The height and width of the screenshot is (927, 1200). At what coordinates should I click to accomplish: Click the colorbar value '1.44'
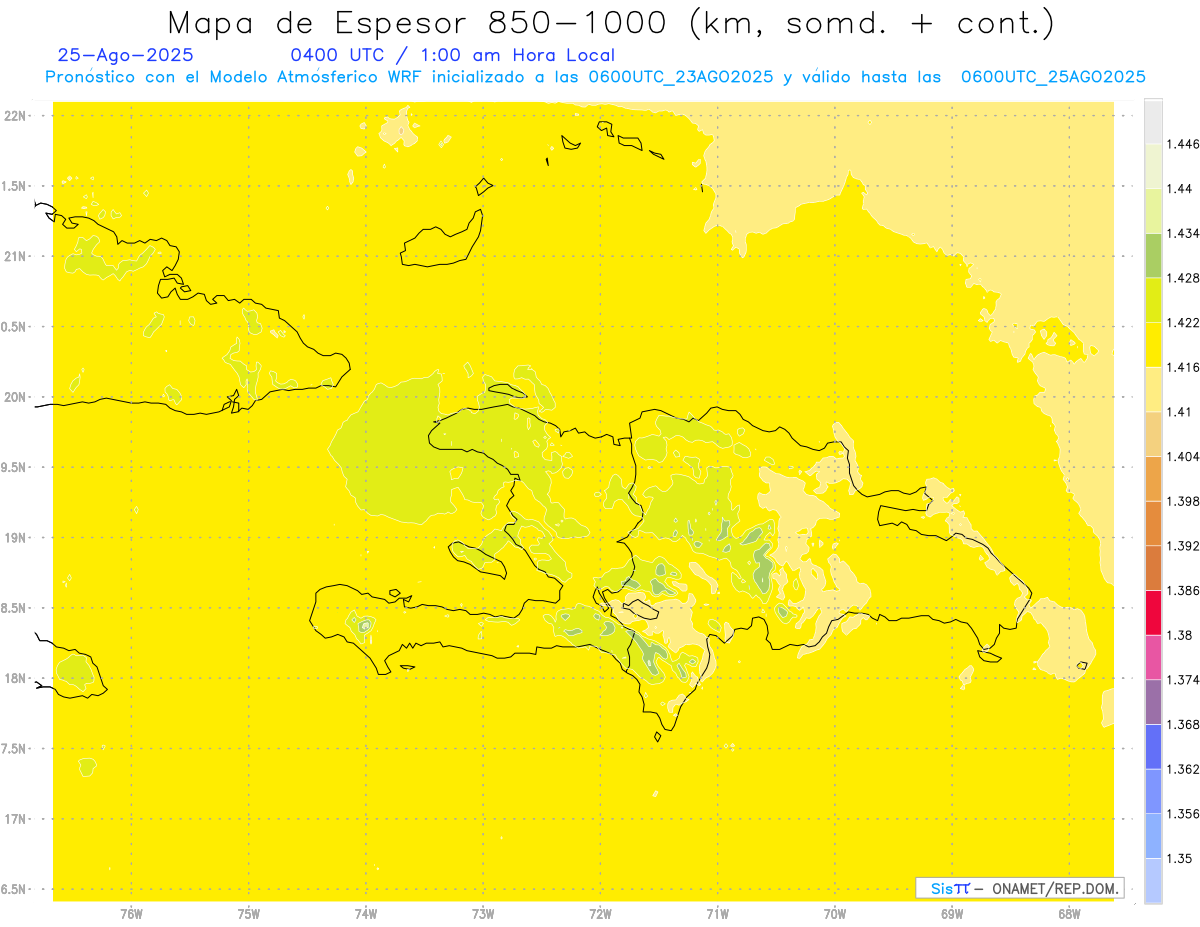pos(1179,189)
